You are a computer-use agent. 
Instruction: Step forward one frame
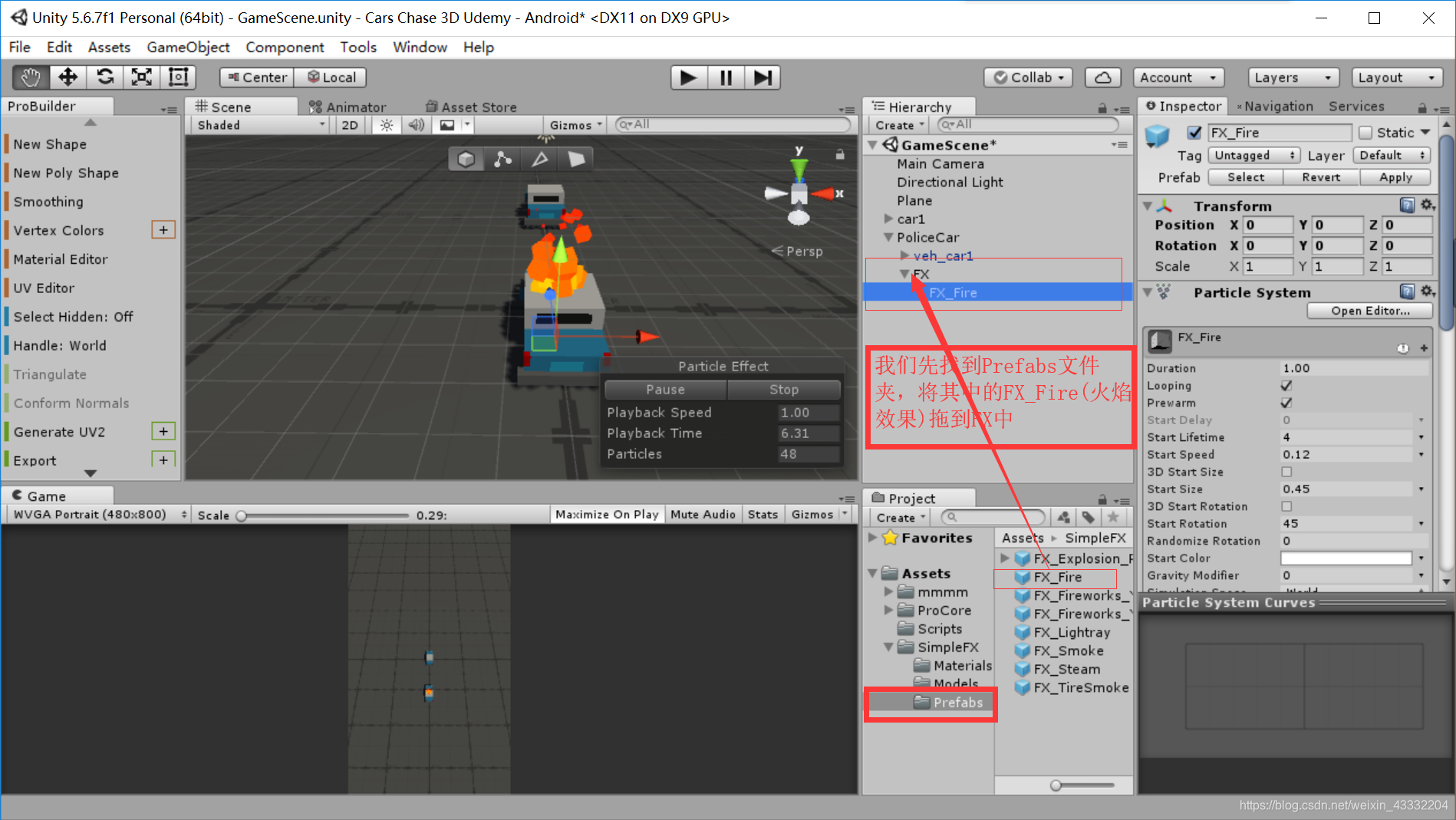pyautogui.click(x=763, y=77)
